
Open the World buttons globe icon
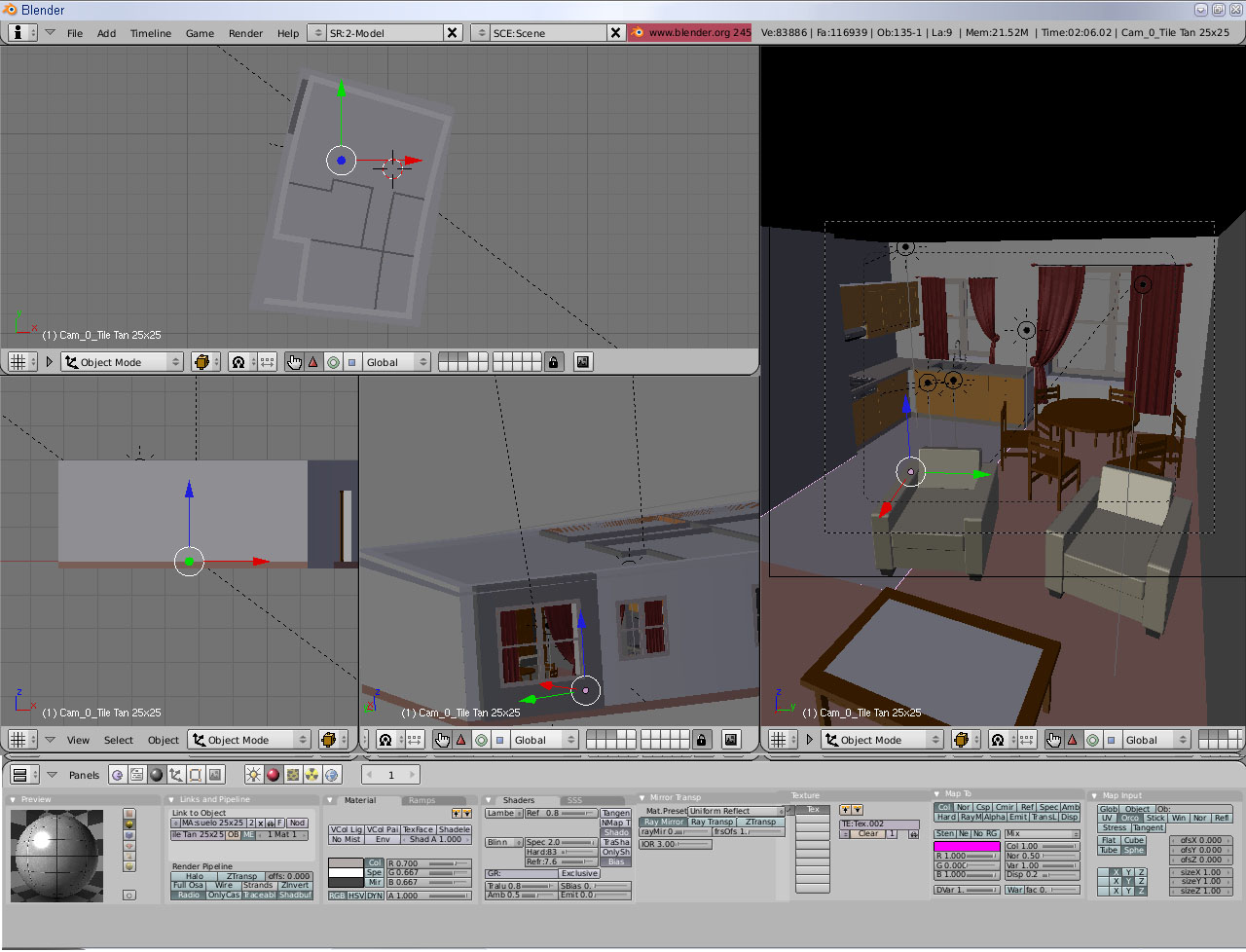(x=332, y=775)
